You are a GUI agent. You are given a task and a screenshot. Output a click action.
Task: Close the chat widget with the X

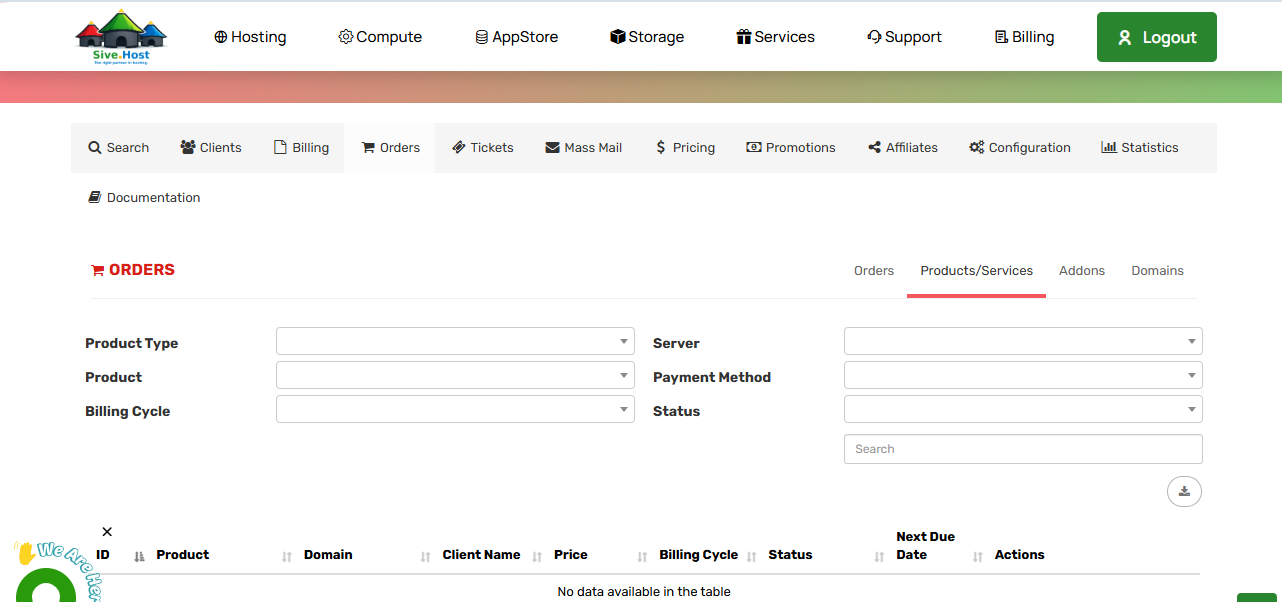tap(107, 532)
